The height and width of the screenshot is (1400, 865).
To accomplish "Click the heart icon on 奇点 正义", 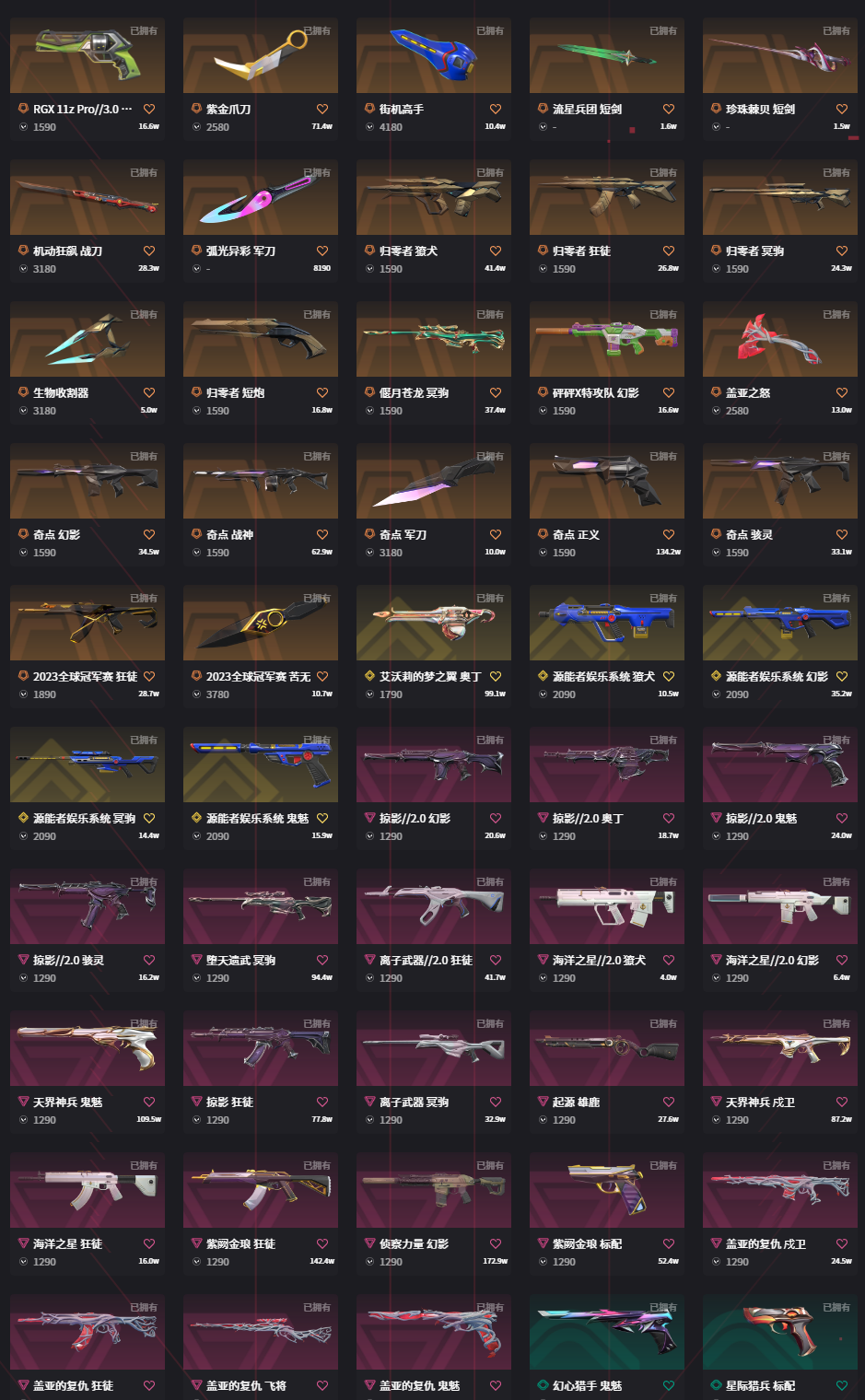I will click(669, 534).
